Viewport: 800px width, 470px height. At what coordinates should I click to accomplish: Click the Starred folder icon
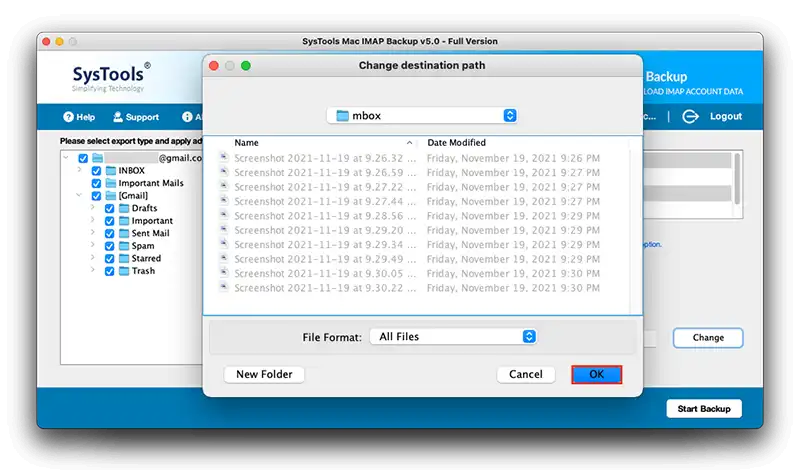[x=124, y=258]
